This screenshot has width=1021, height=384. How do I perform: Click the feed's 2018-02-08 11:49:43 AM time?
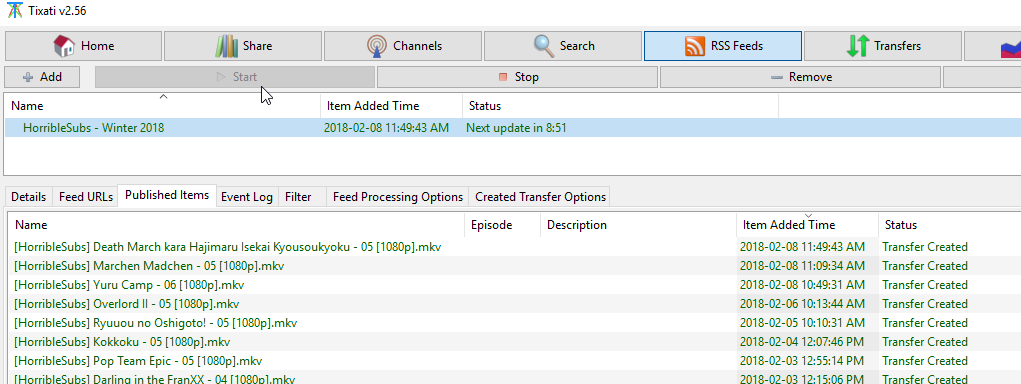point(386,128)
